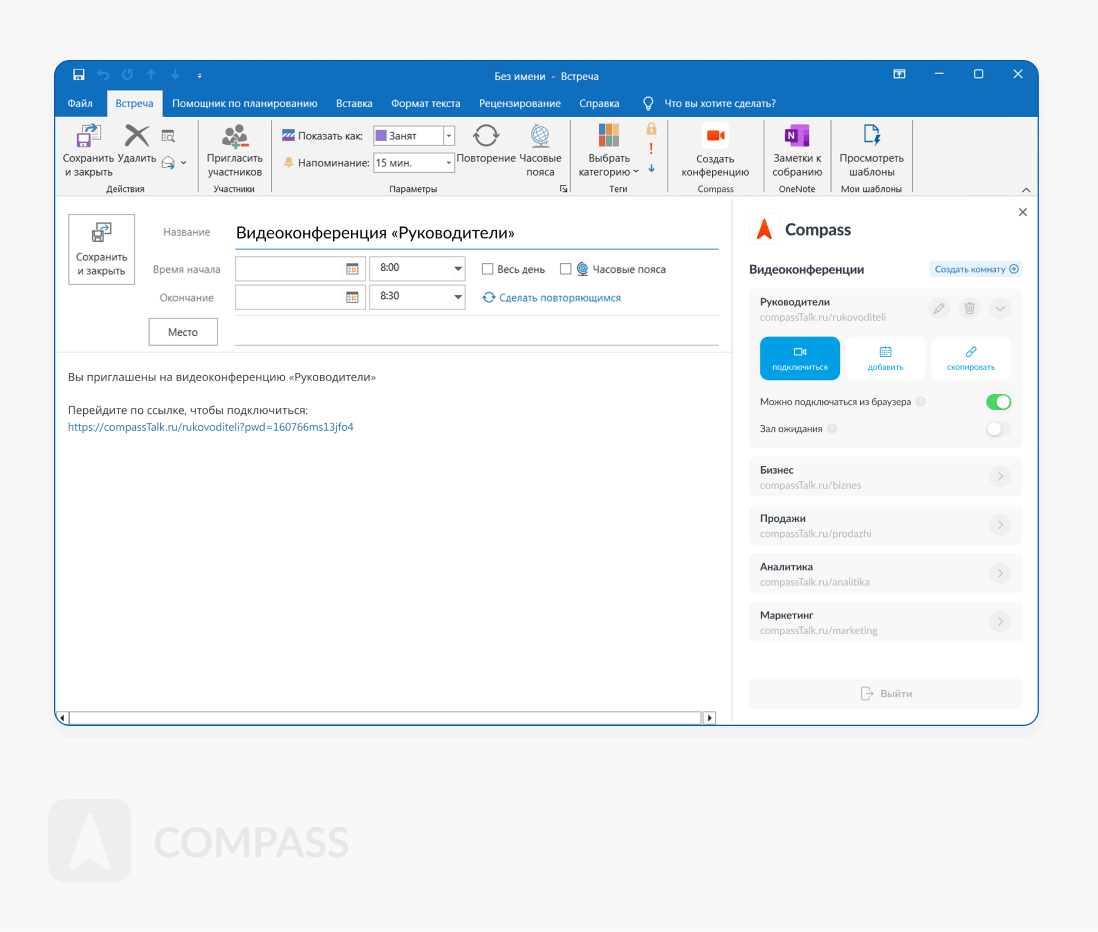Screen dimensions: 1098x932
Task: Open the 'Вставка' ribbon tab
Action: pos(354,103)
